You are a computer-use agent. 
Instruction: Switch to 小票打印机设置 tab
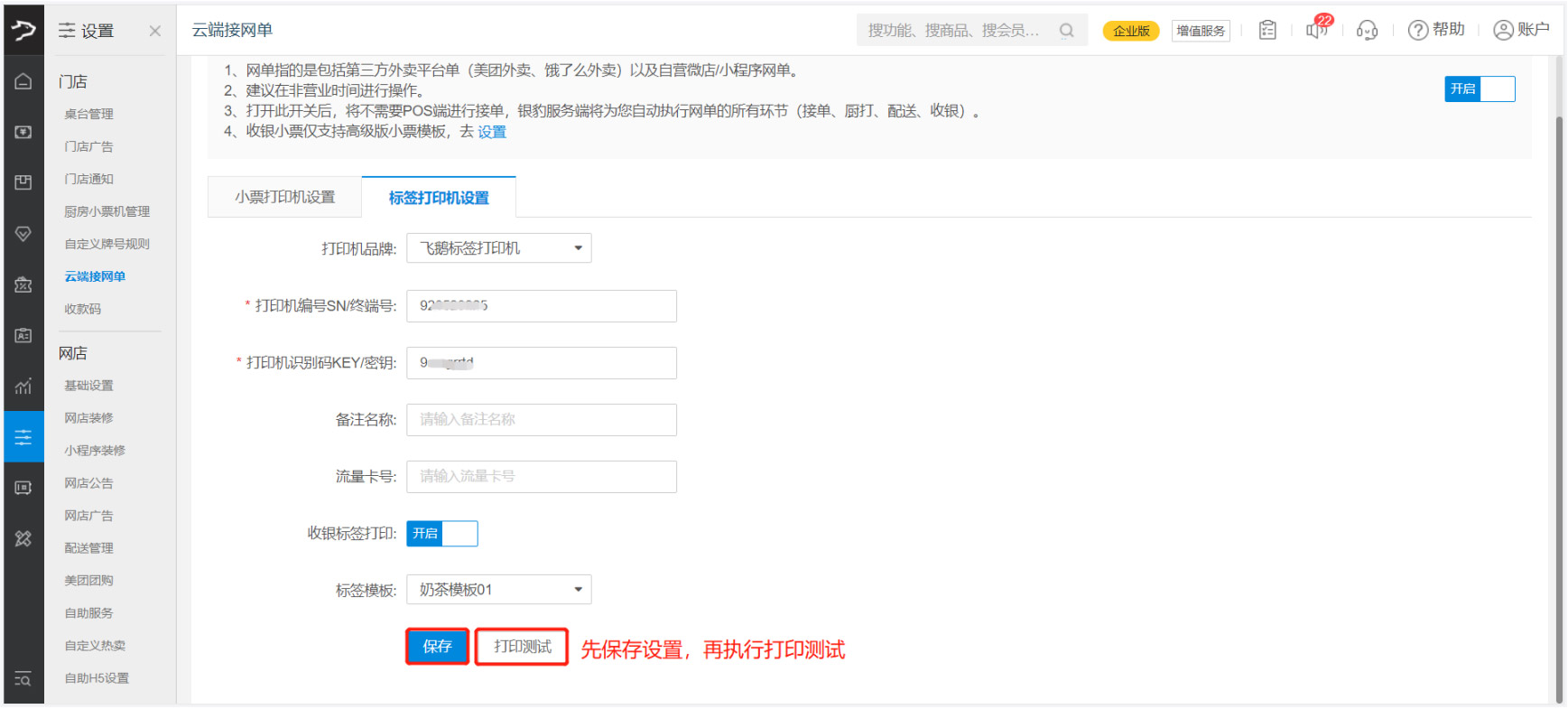coord(284,197)
